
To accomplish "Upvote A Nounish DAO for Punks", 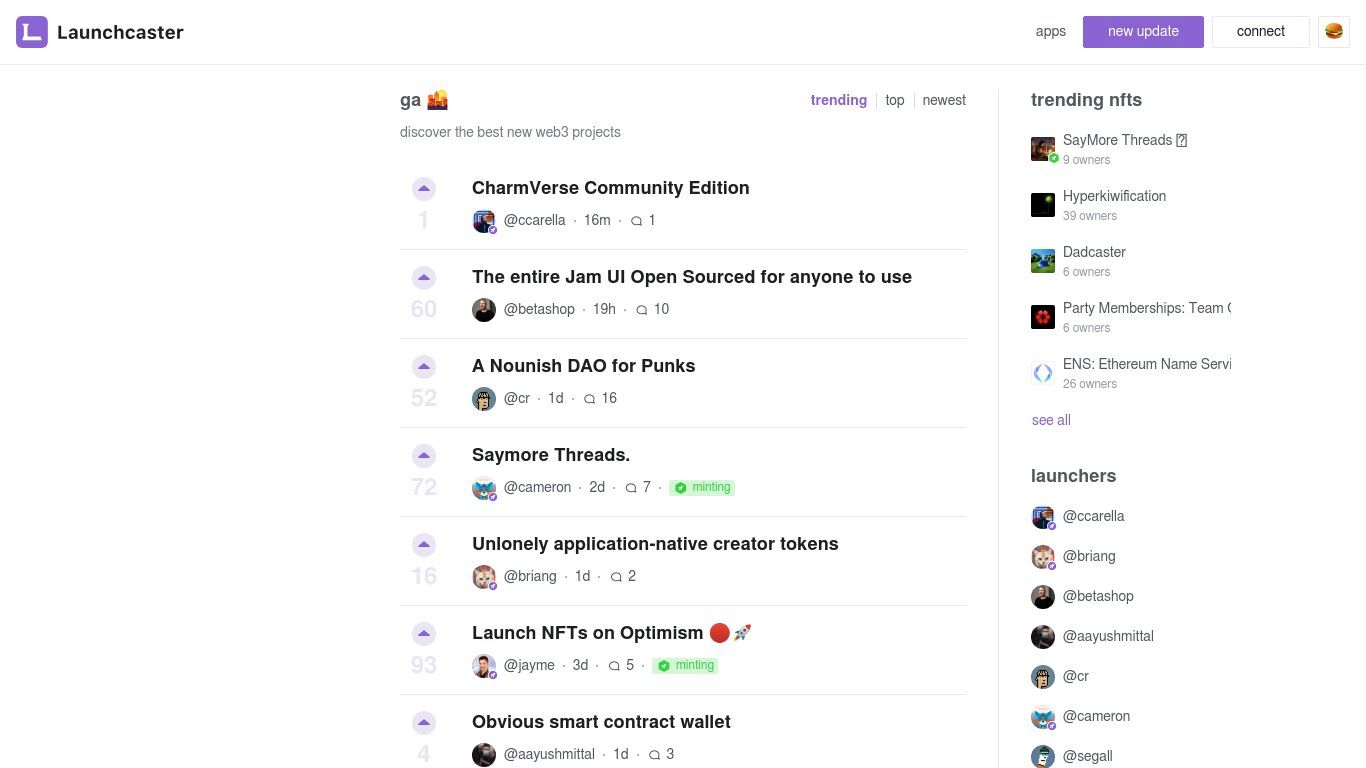I will click(x=424, y=366).
